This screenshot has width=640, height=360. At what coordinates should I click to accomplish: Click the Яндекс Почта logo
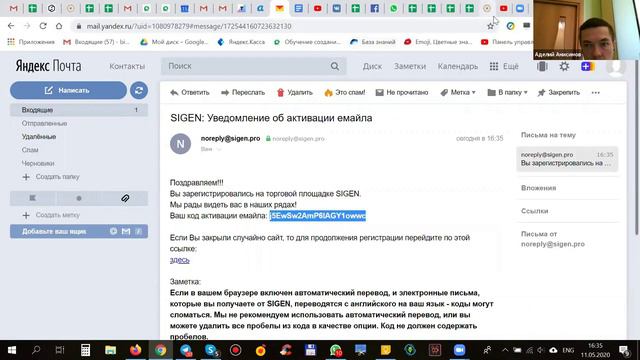pos(48,66)
